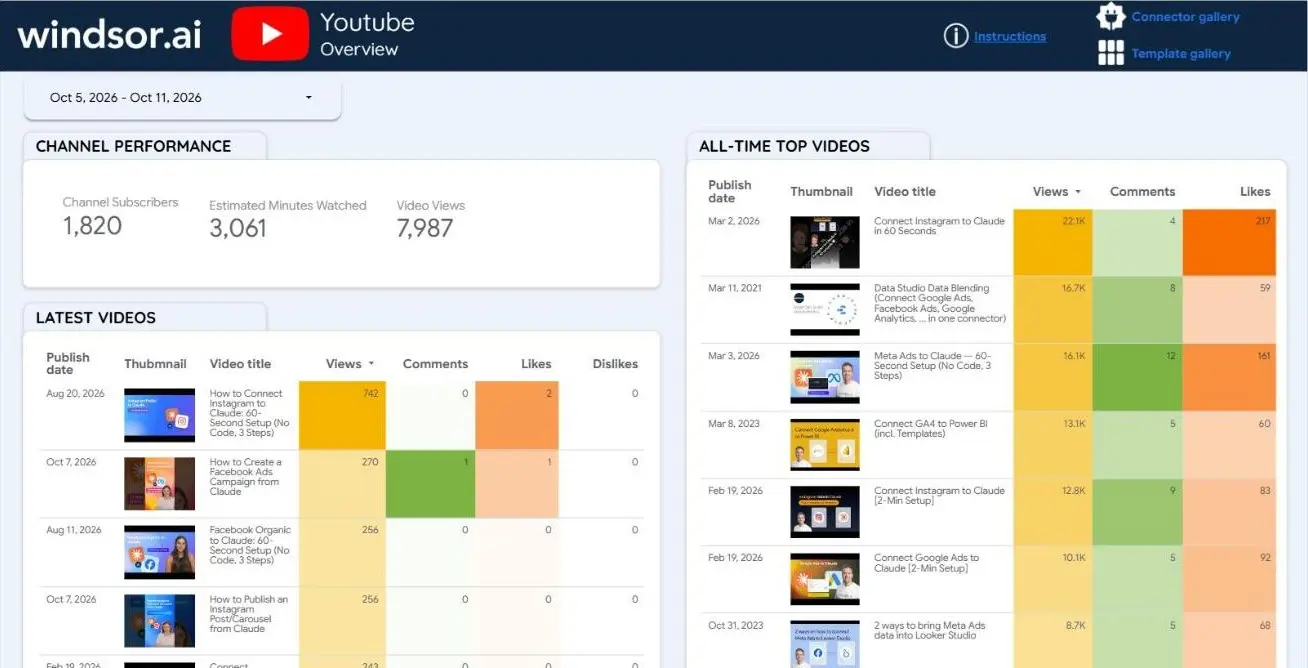The height and width of the screenshot is (668, 1308).
Task: Click the Mar 2, 2026 publish date
Action: [x=734, y=221]
